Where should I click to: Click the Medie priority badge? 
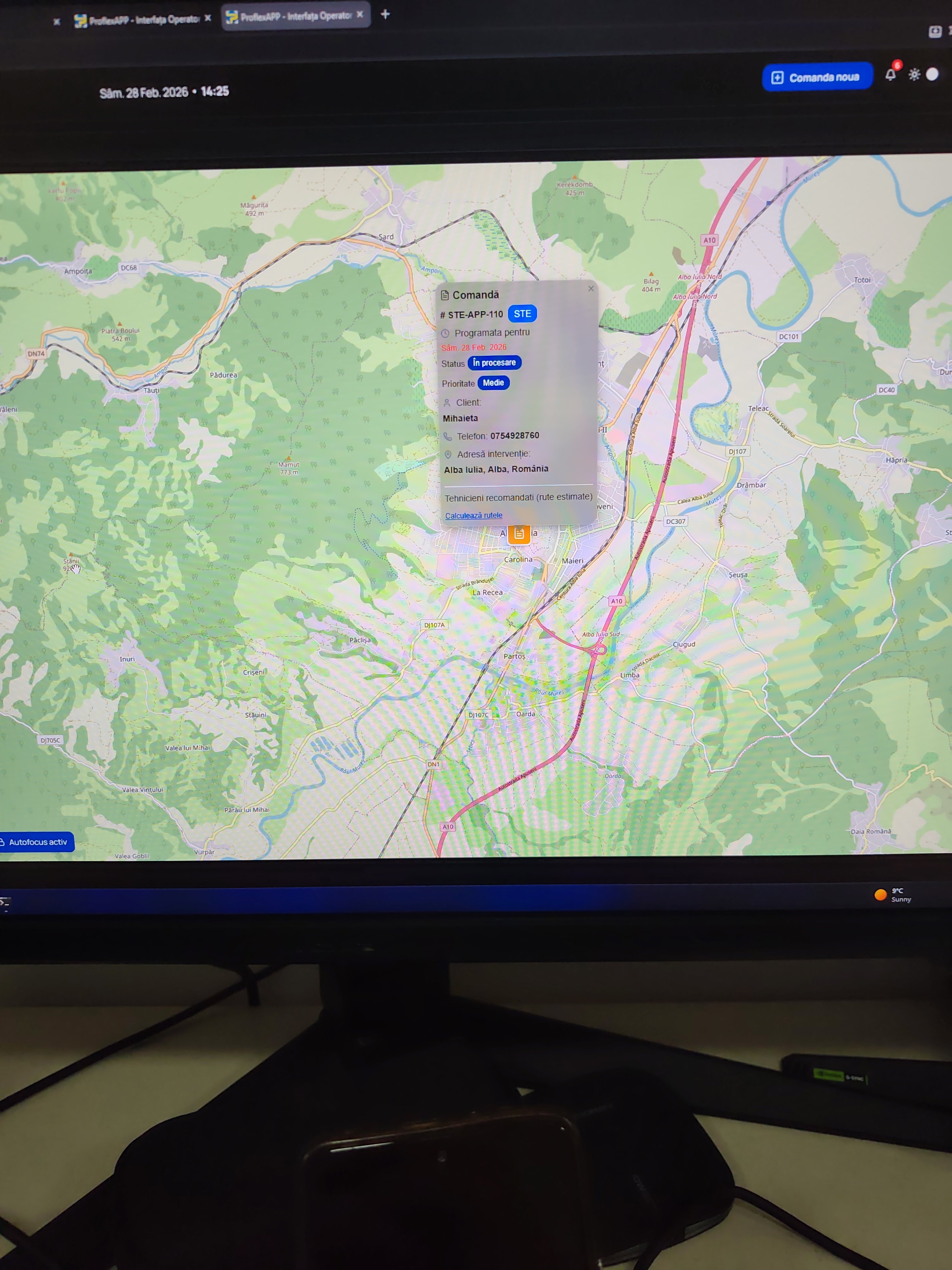[x=493, y=383]
